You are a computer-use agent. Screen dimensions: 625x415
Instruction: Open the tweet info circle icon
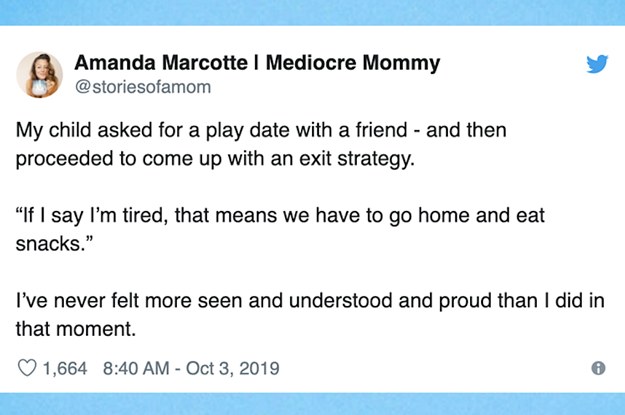click(x=598, y=368)
